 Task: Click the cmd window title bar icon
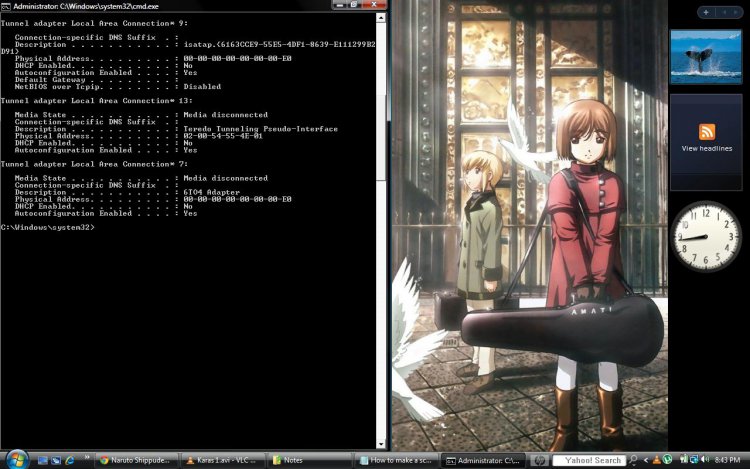click(x=6, y=6)
